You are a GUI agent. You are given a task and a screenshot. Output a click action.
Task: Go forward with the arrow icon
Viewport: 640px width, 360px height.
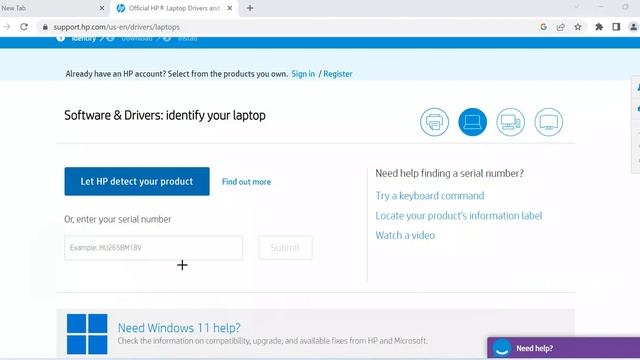point(7,27)
